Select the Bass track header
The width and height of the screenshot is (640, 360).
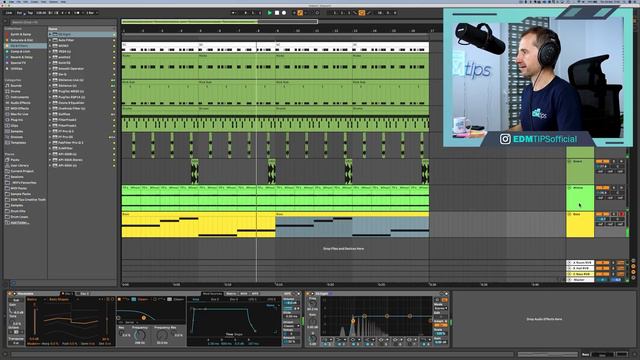(580, 224)
